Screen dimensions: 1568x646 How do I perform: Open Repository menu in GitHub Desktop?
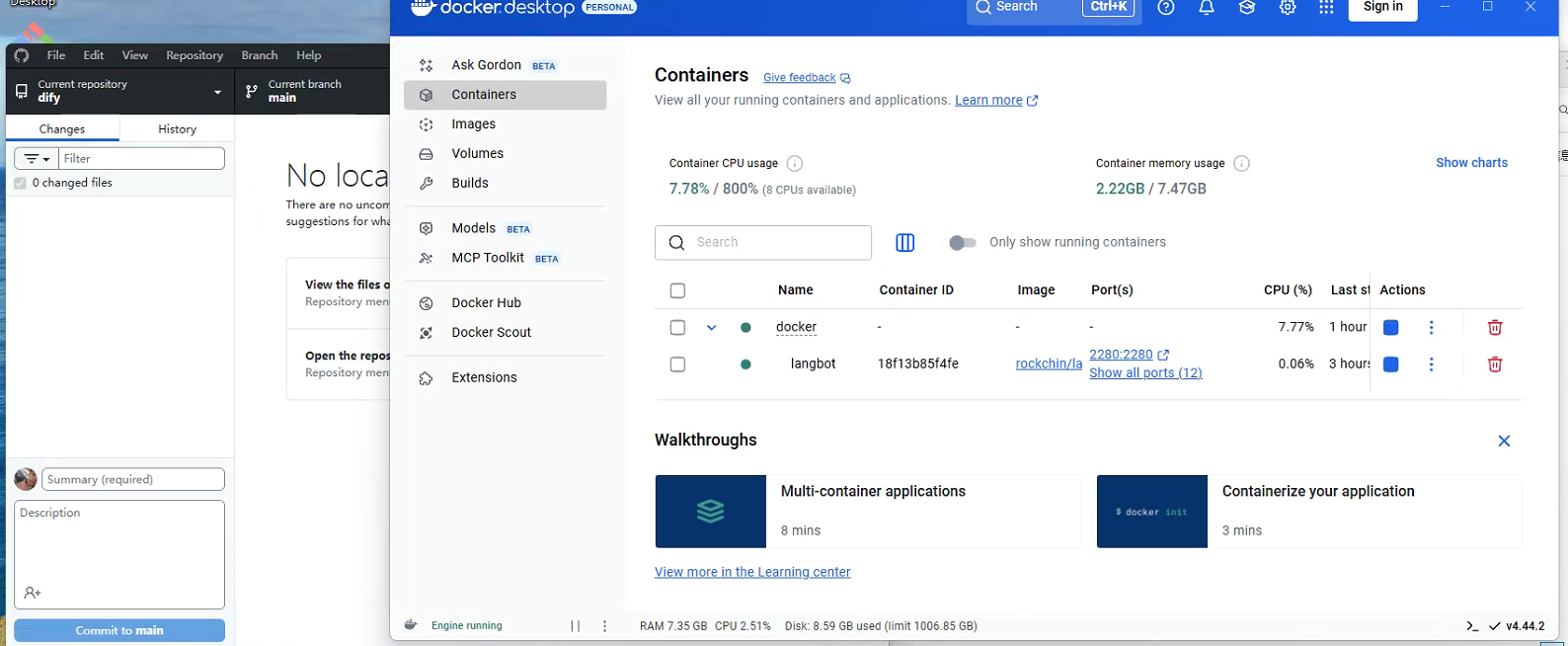tap(195, 55)
